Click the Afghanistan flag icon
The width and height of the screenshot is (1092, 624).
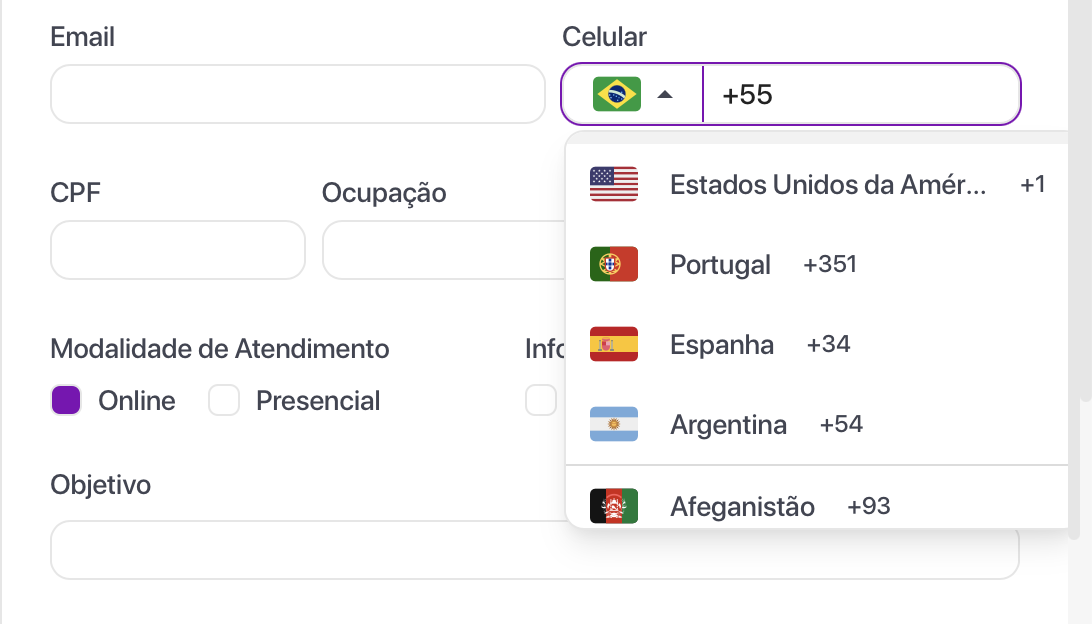613,506
